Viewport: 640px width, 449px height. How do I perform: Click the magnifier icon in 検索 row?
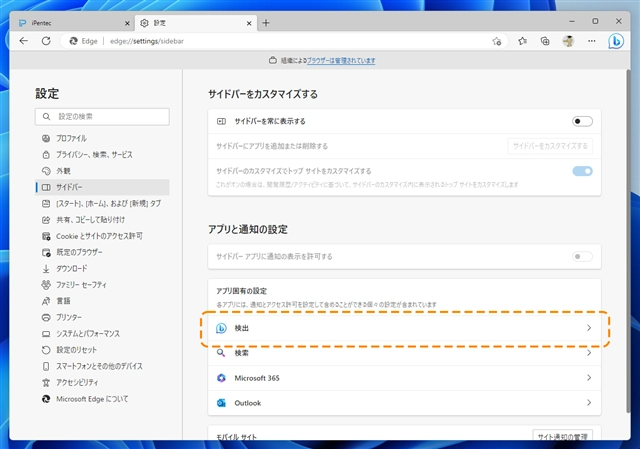[x=221, y=353]
